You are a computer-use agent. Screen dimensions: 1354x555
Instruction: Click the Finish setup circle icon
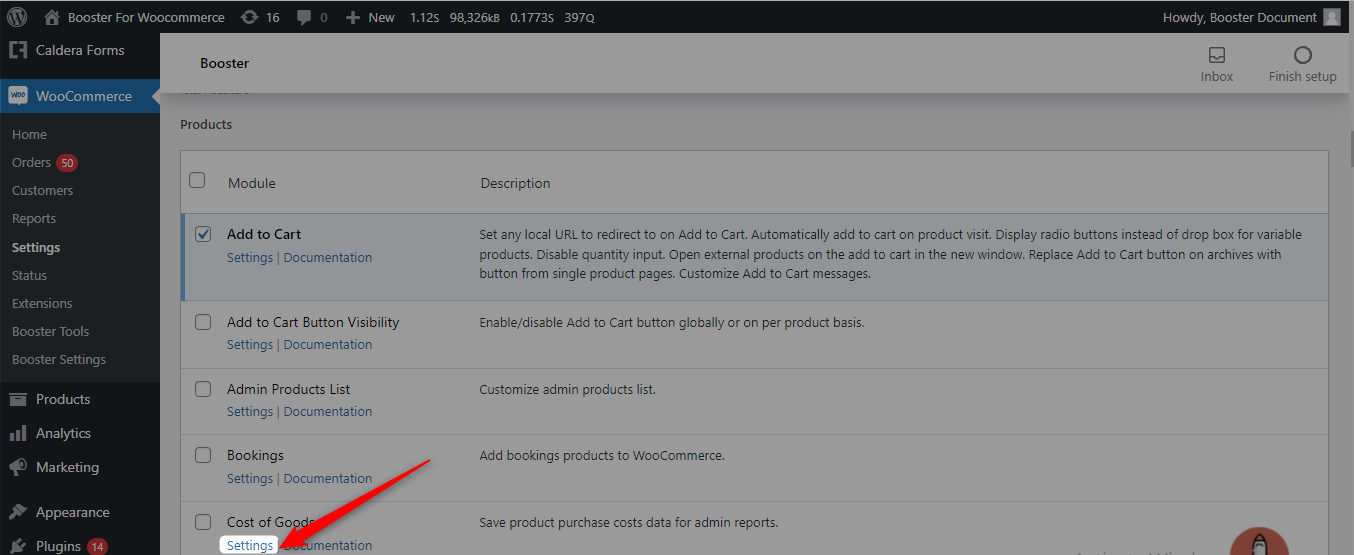1302,55
